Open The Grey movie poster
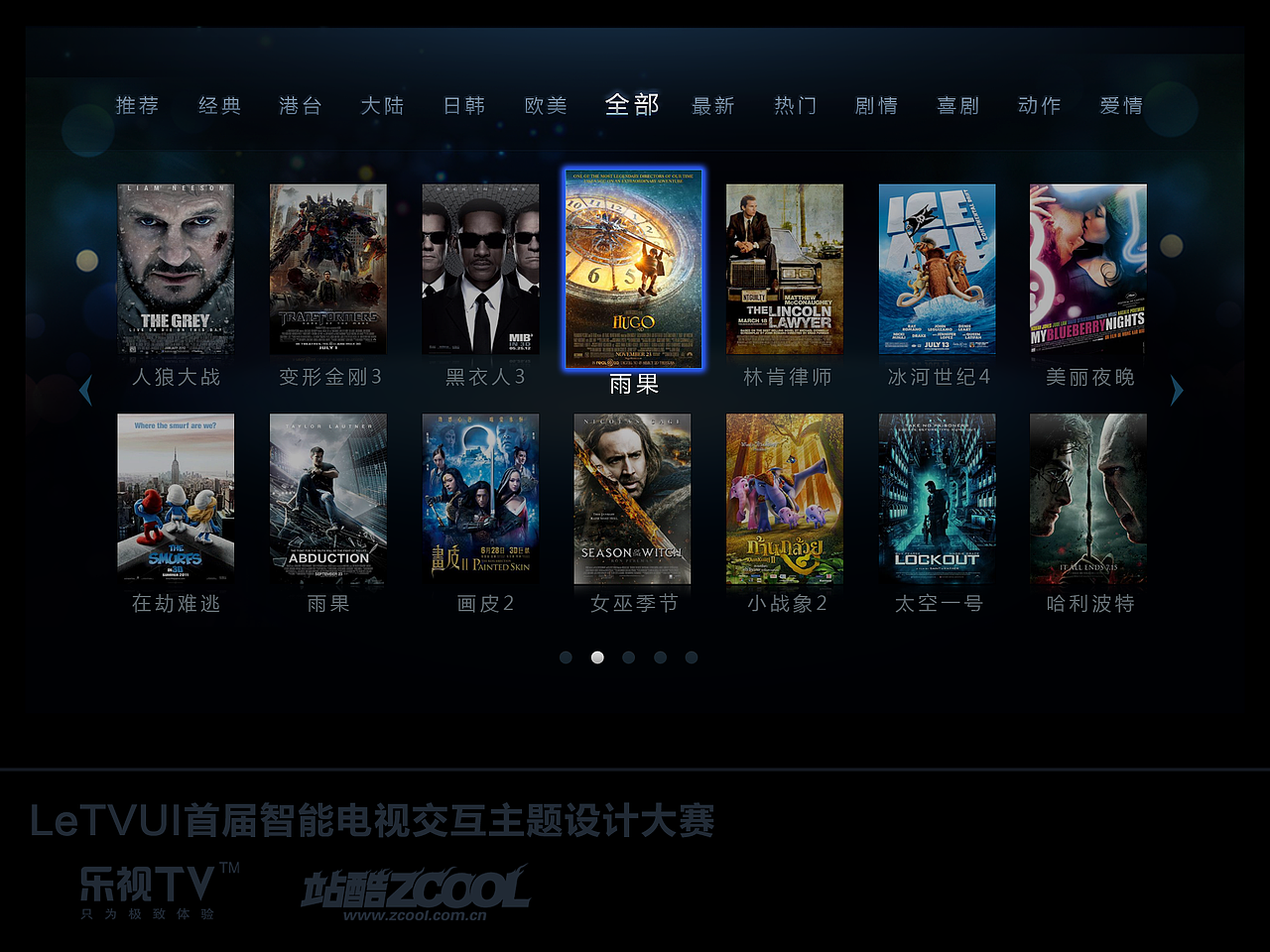This screenshot has width=1270, height=952. point(176,269)
